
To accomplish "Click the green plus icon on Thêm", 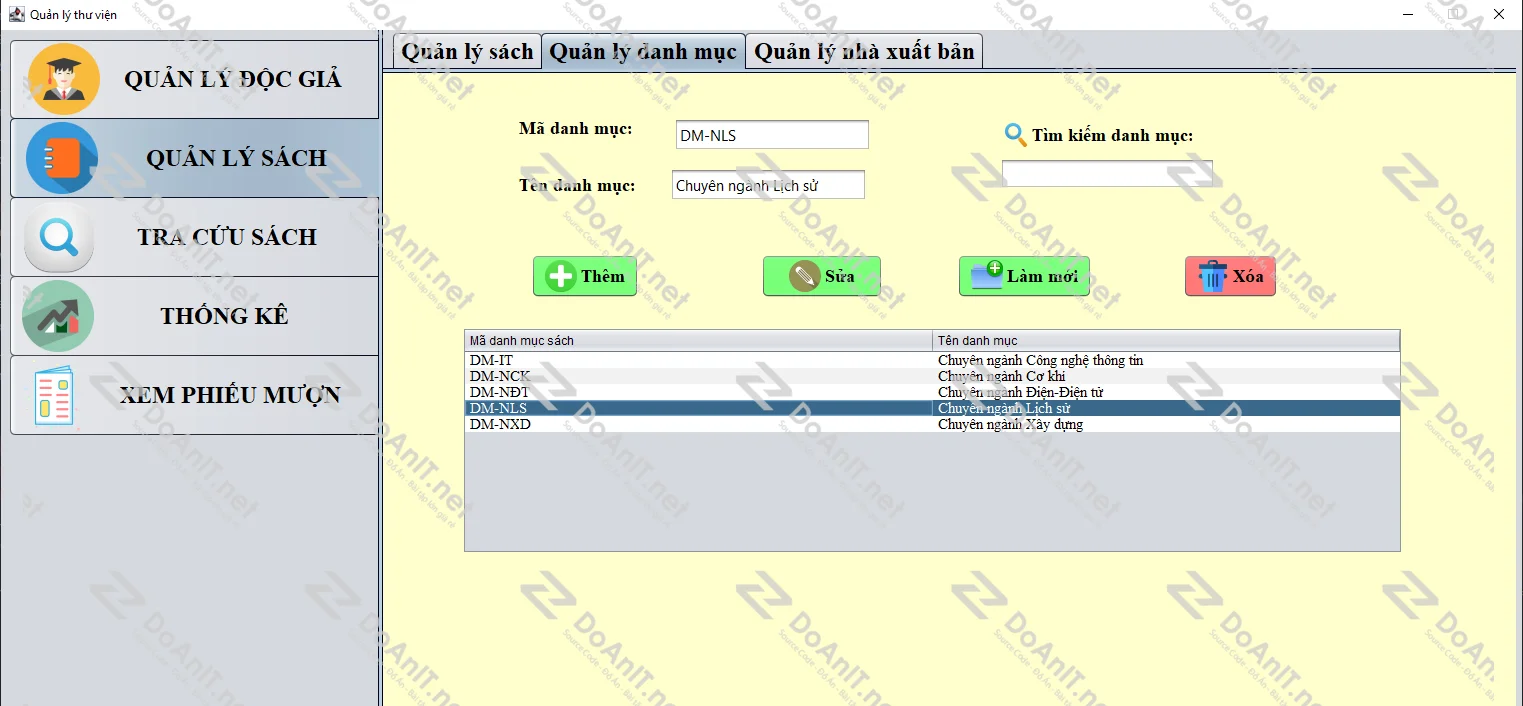I will coord(561,277).
